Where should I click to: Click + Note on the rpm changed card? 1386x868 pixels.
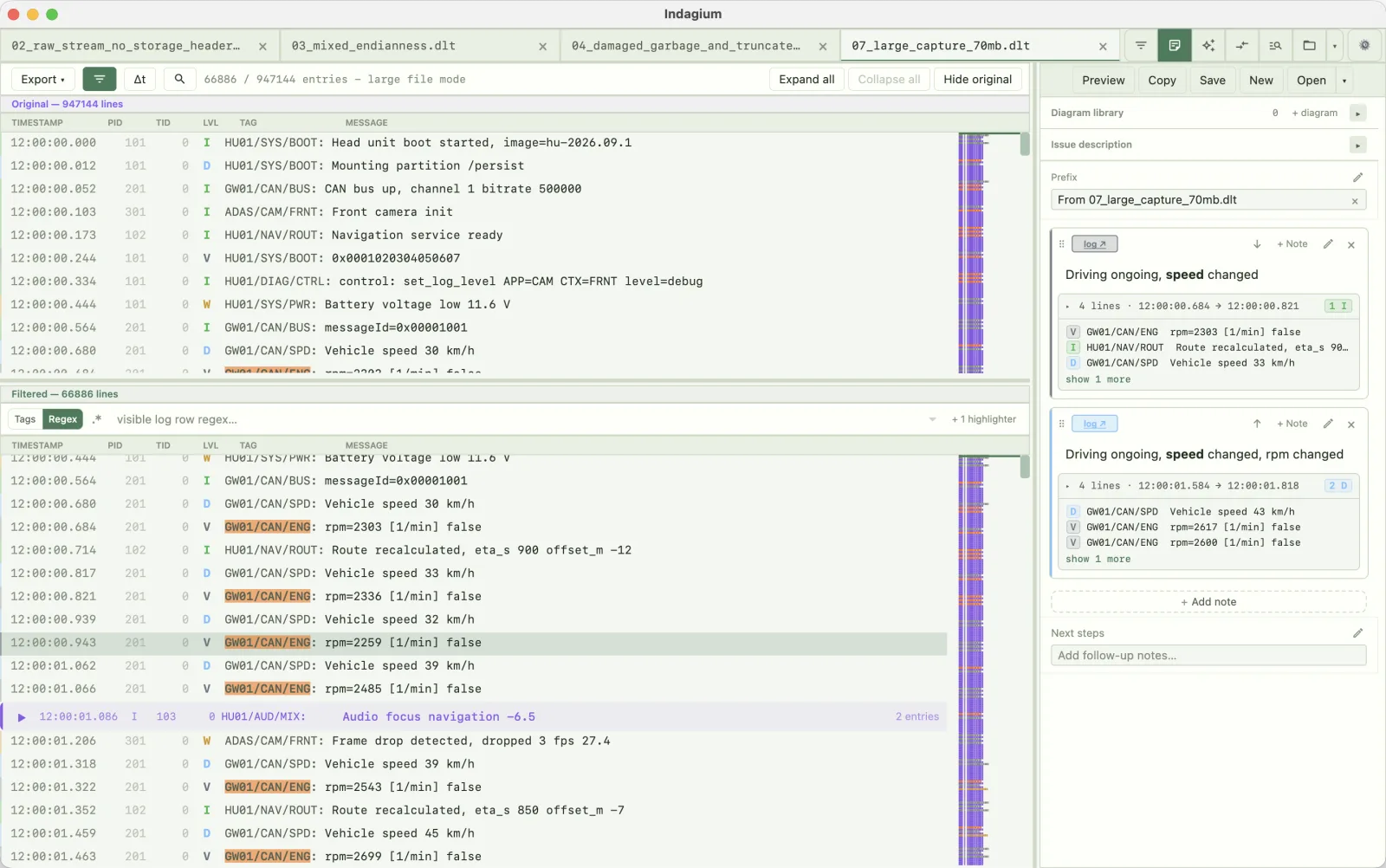pyautogui.click(x=1292, y=424)
